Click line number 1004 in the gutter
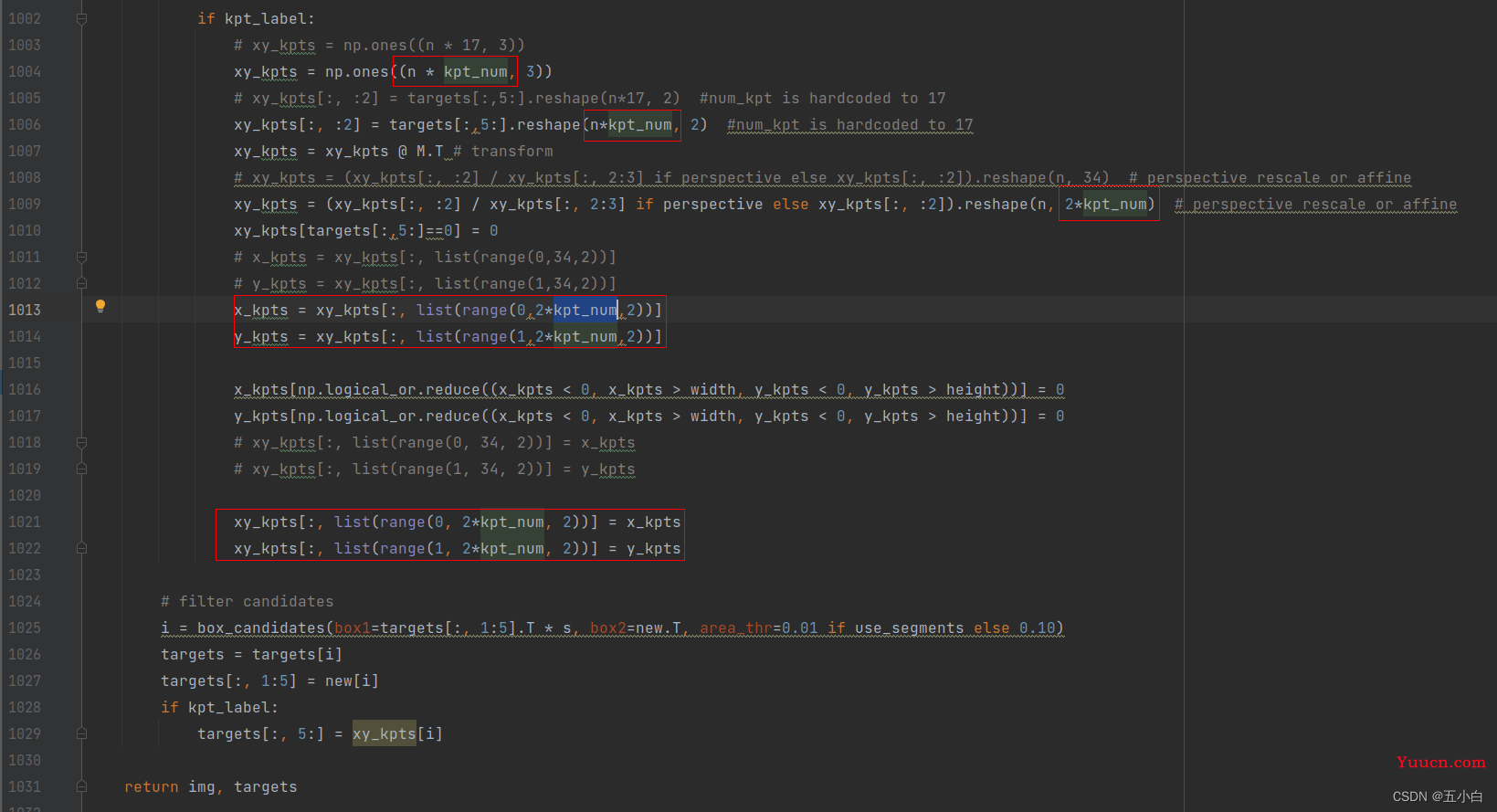The height and width of the screenshot is (812, 1497). pos(25,71)
